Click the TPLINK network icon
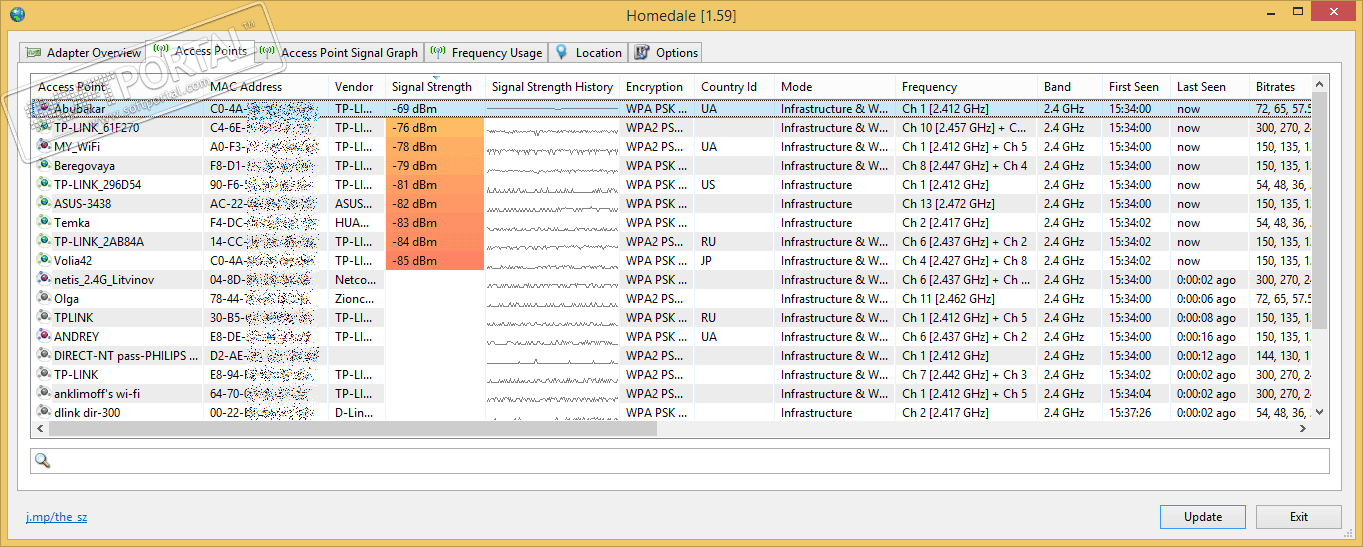This screenshot has width=1363, height=547. [44, 317]
